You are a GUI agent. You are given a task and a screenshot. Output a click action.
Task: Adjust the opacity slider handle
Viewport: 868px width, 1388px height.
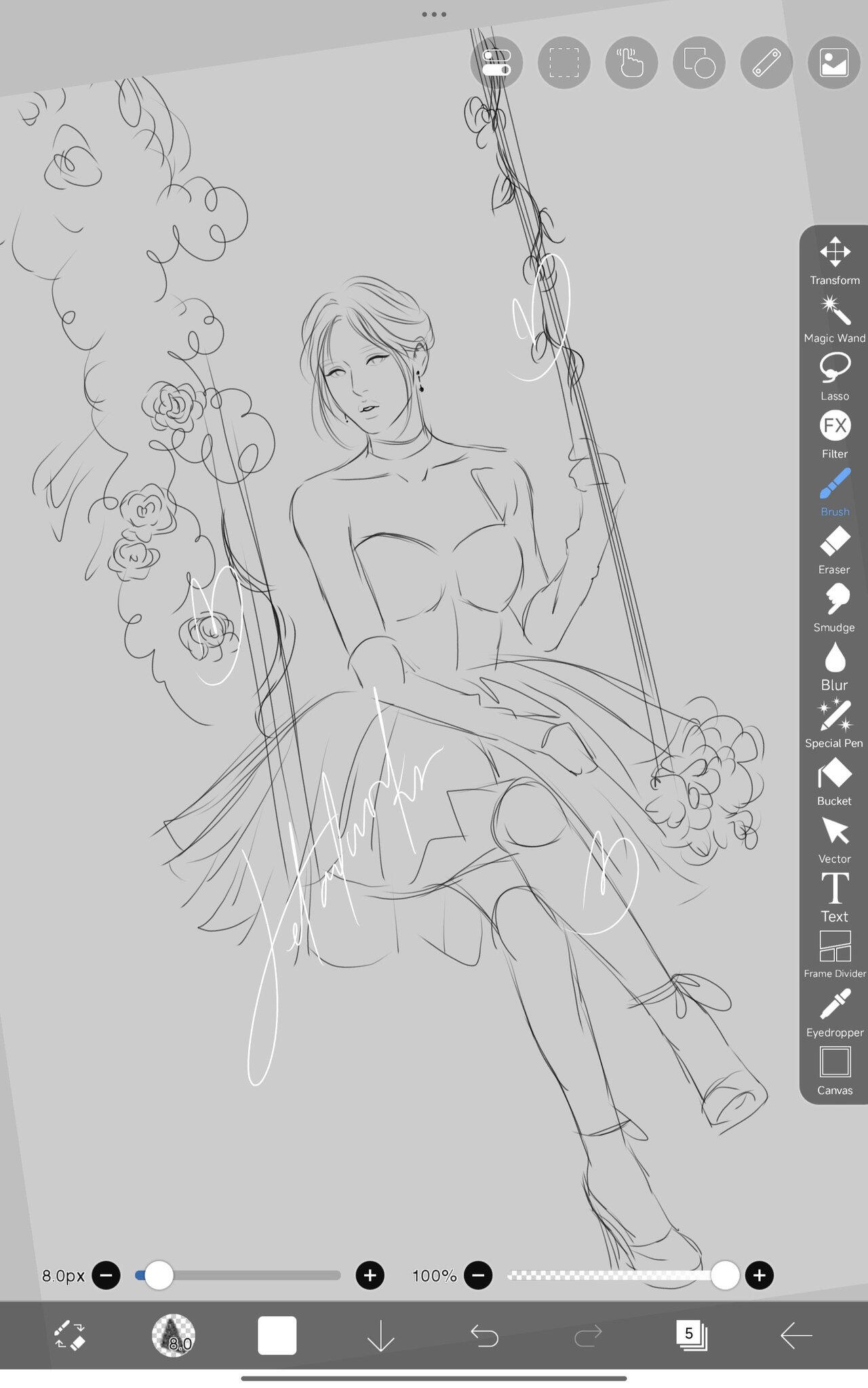point(725,1275)
